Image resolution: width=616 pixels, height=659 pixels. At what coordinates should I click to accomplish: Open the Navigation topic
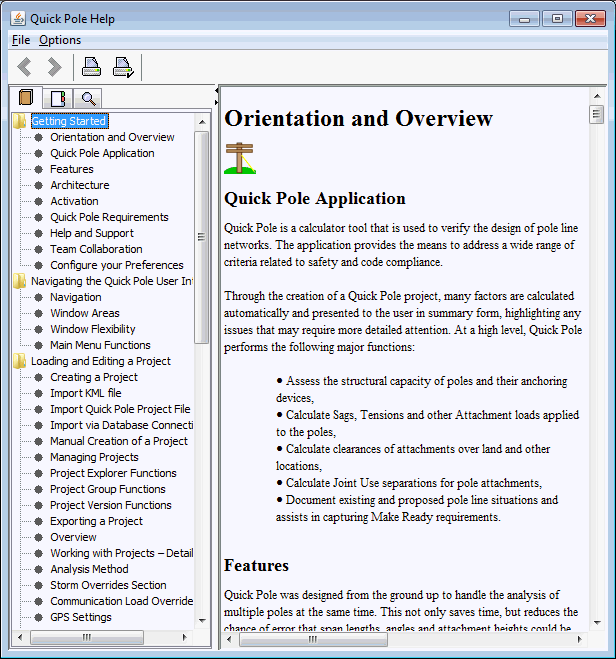[76, 297]
